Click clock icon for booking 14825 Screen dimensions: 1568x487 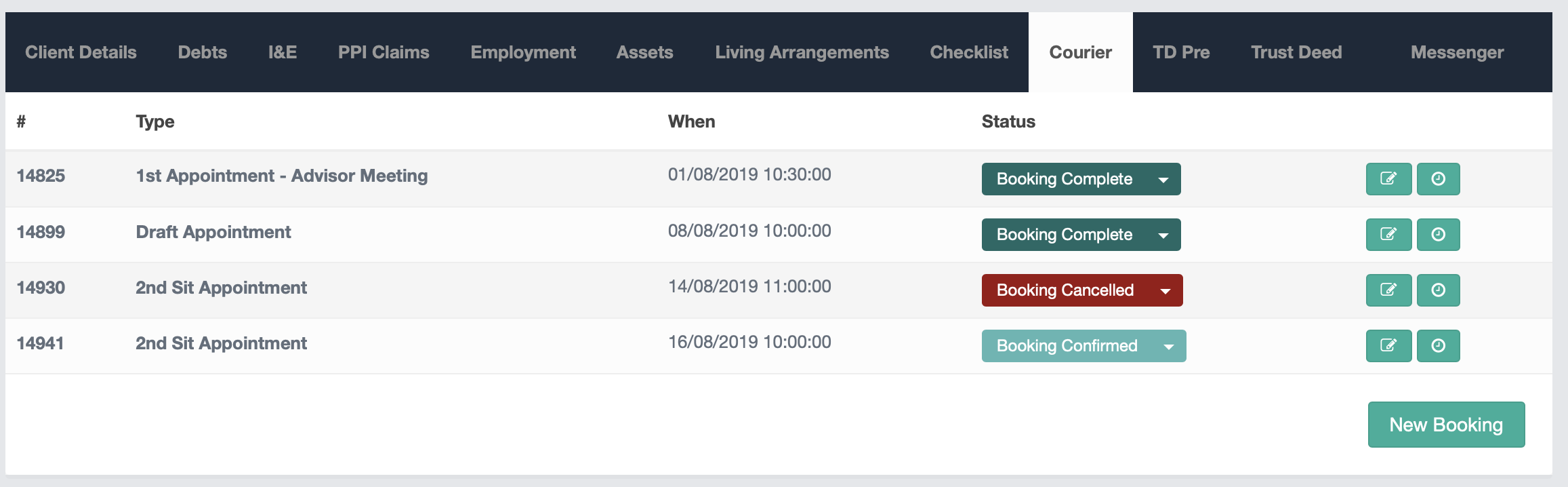pos(1438,179)
